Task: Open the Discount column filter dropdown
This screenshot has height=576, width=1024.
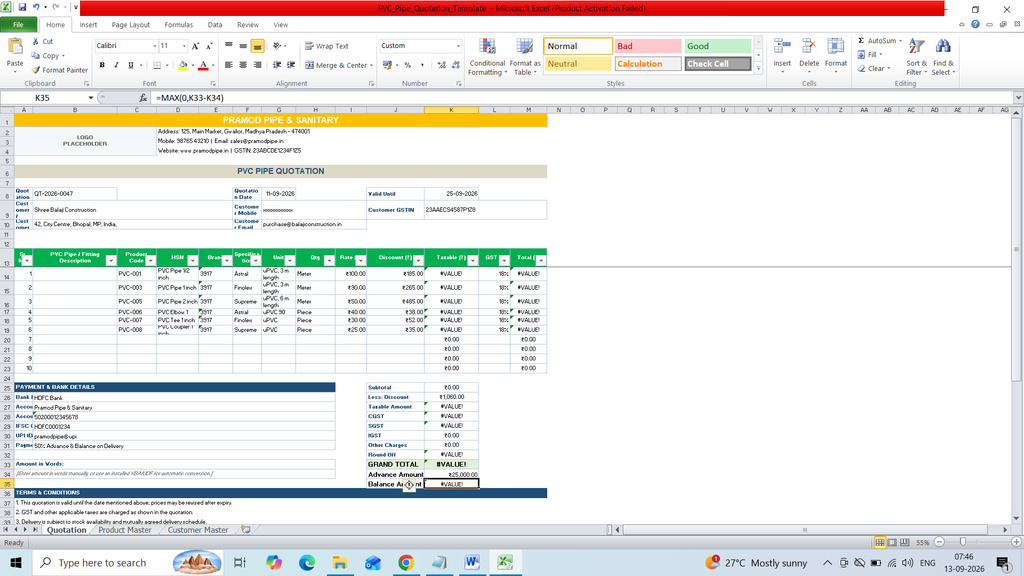Action: 418,261
